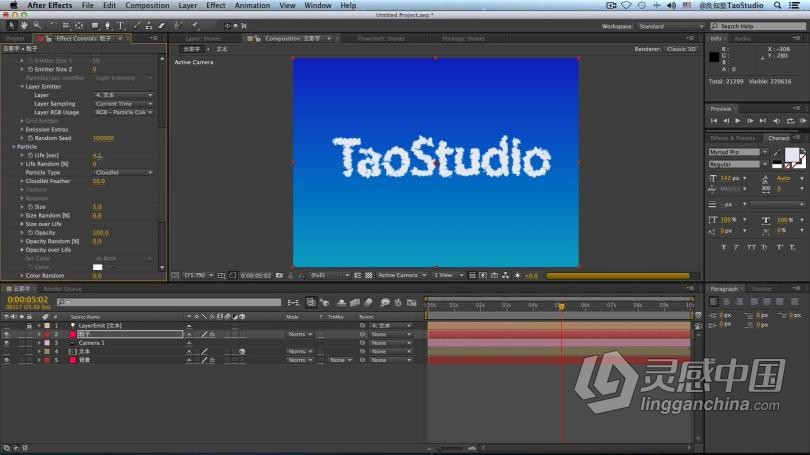This screenshot has height=455, width=810.
Task: Collapse the Particle group
Action: tap(14, 147)
